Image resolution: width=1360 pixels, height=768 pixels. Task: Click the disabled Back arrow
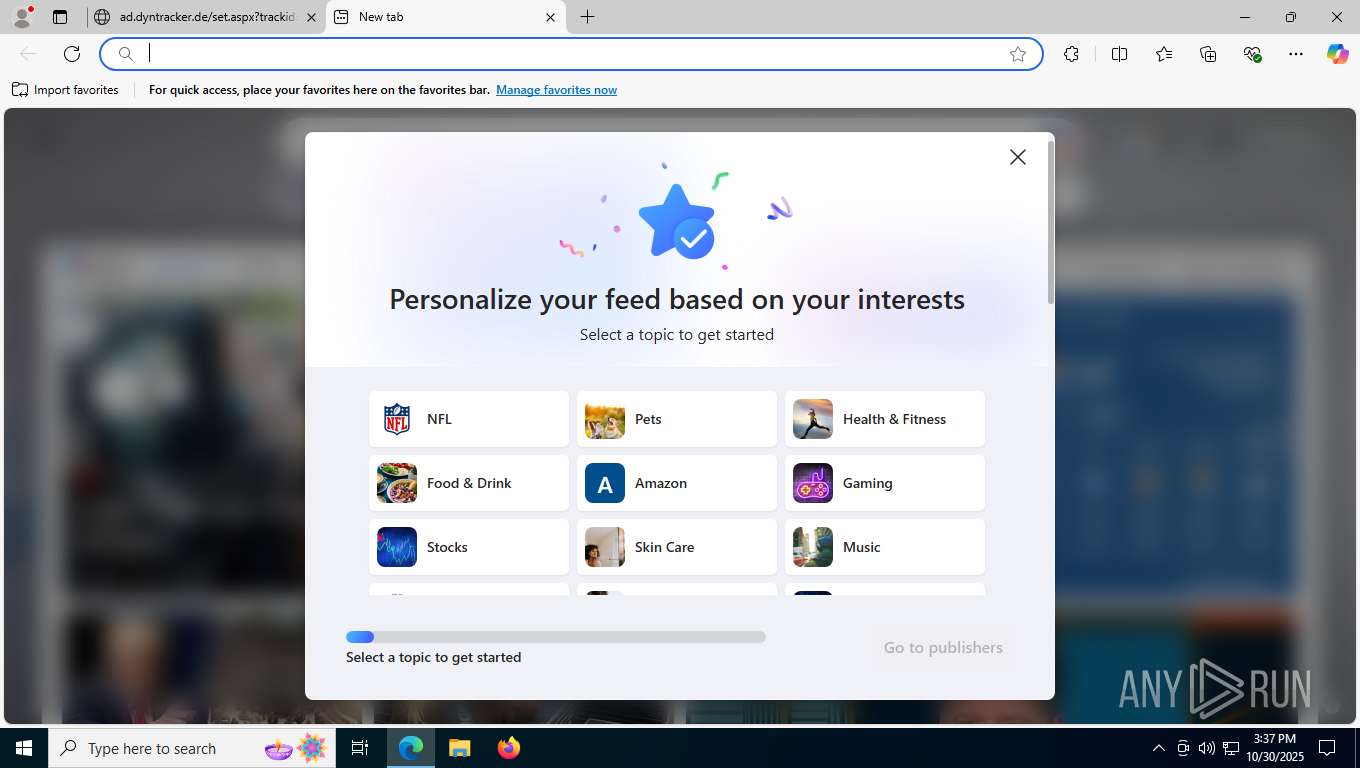tap(28, 54)
